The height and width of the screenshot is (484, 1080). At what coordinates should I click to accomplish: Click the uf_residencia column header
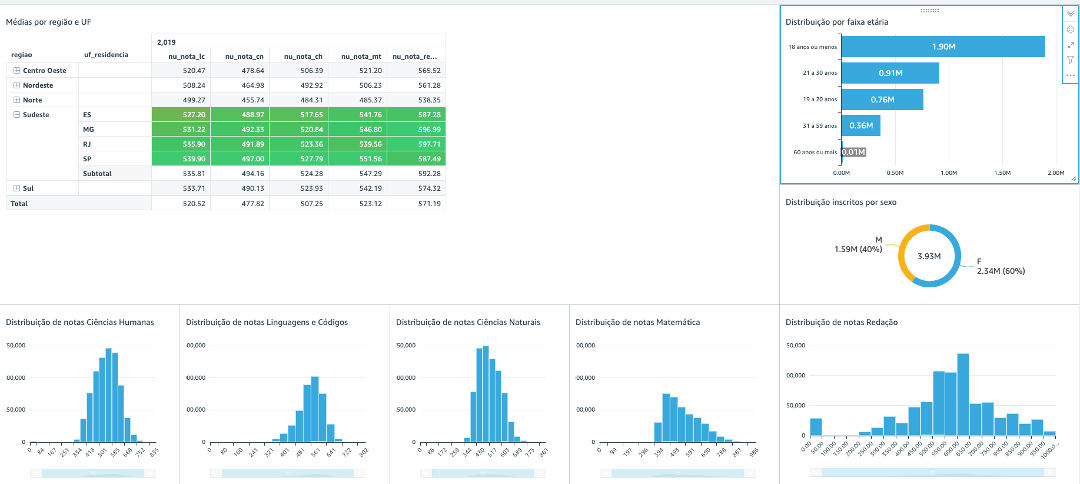click(105, 54)
